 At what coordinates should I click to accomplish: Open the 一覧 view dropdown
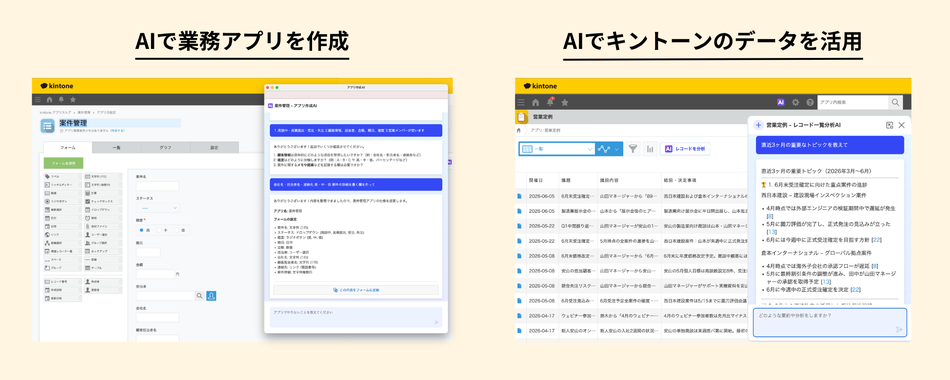tap(556, 148)
